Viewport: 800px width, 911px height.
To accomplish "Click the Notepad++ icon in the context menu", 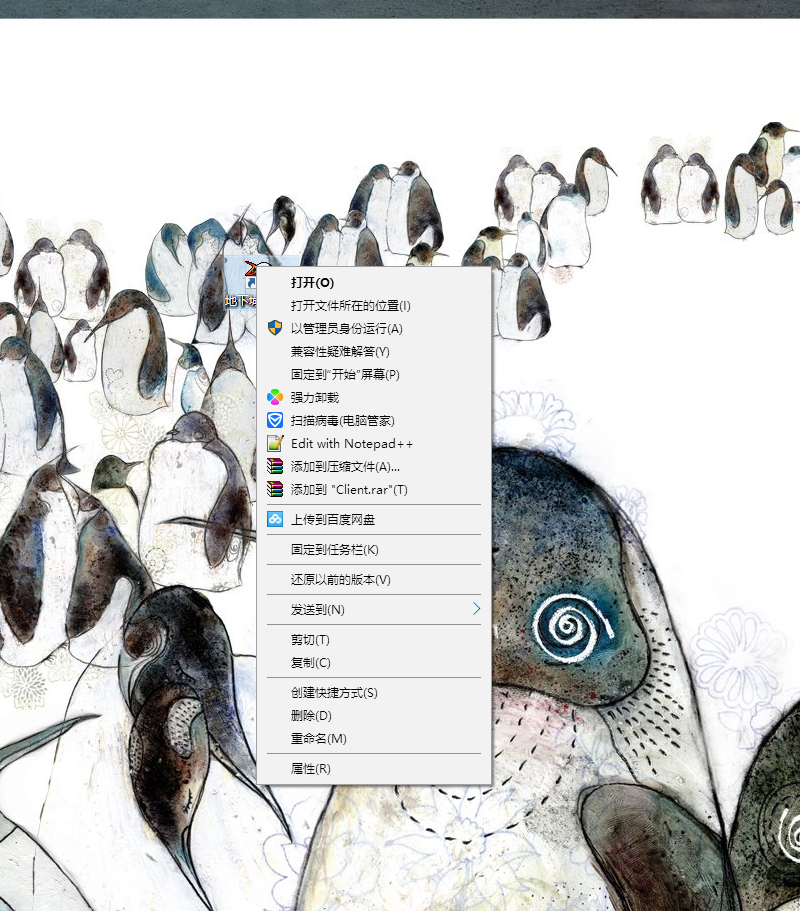I will pyautogui.click(x=275, y=443).
